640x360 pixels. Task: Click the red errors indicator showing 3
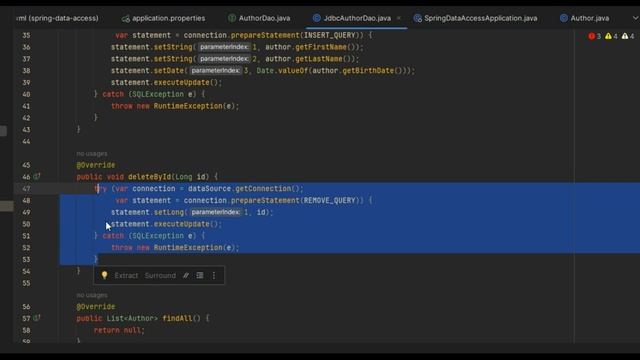pos(594,36)
